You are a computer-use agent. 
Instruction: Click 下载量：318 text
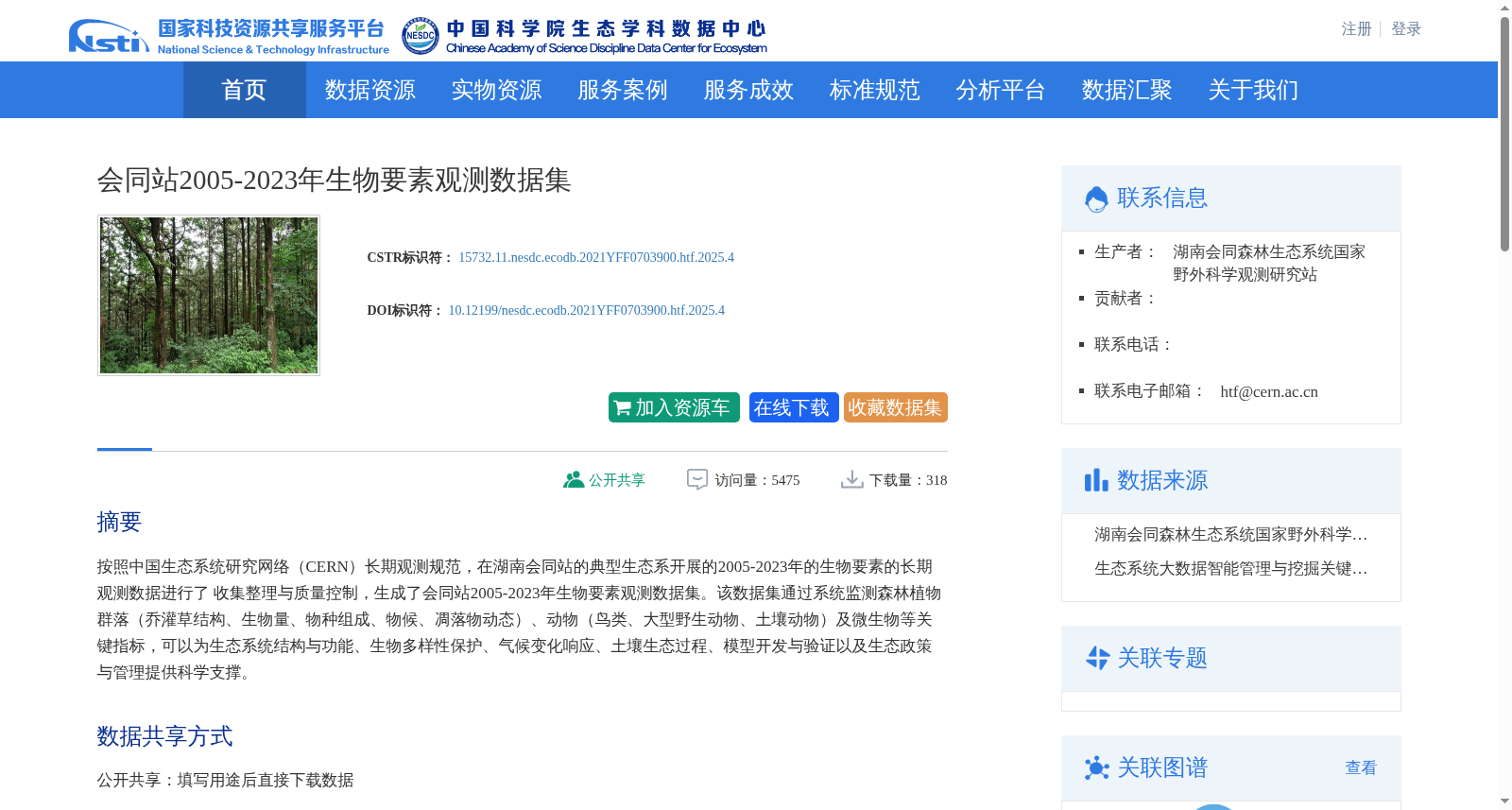(908, 480)
